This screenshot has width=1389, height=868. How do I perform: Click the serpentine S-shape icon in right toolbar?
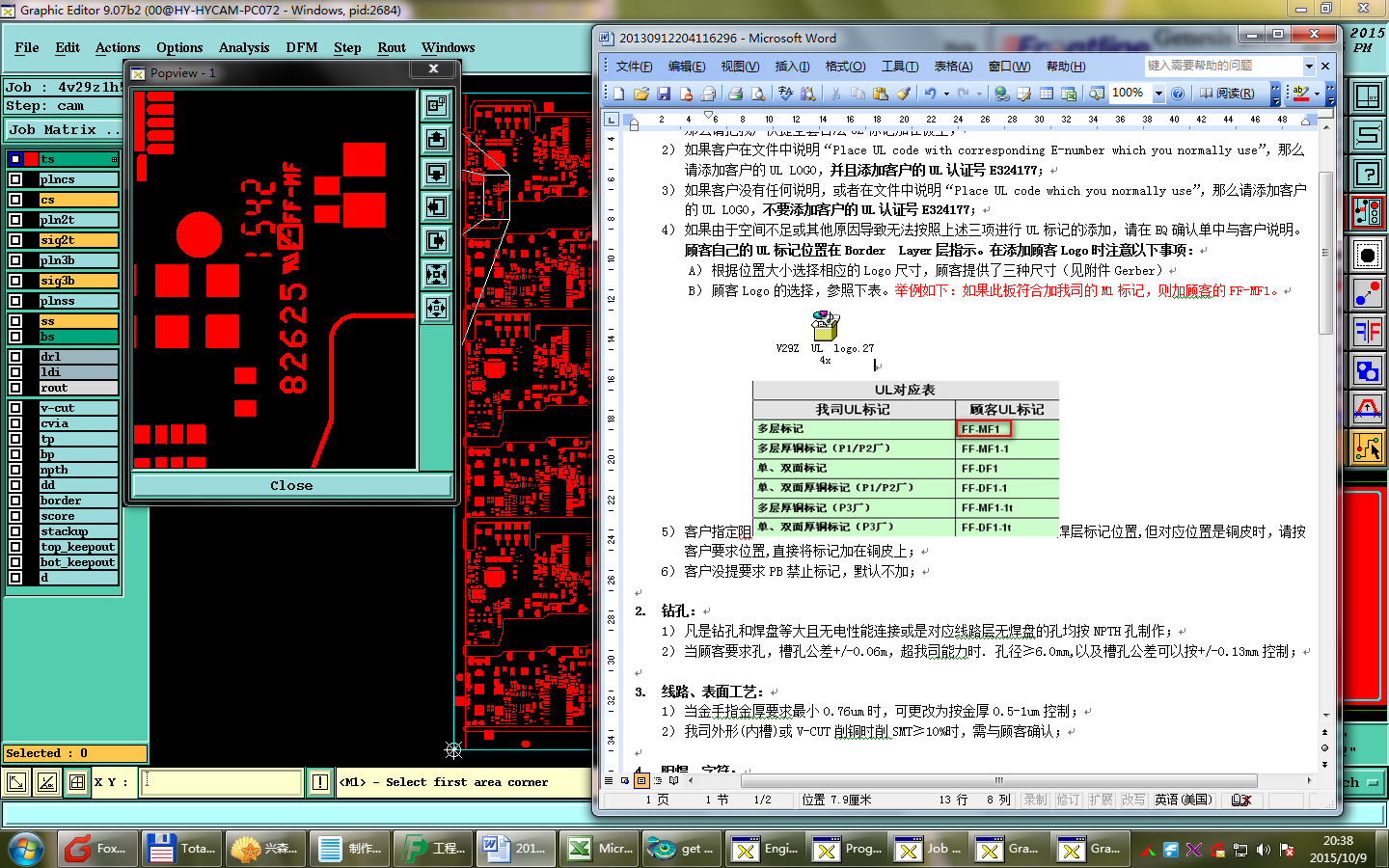1368,135
